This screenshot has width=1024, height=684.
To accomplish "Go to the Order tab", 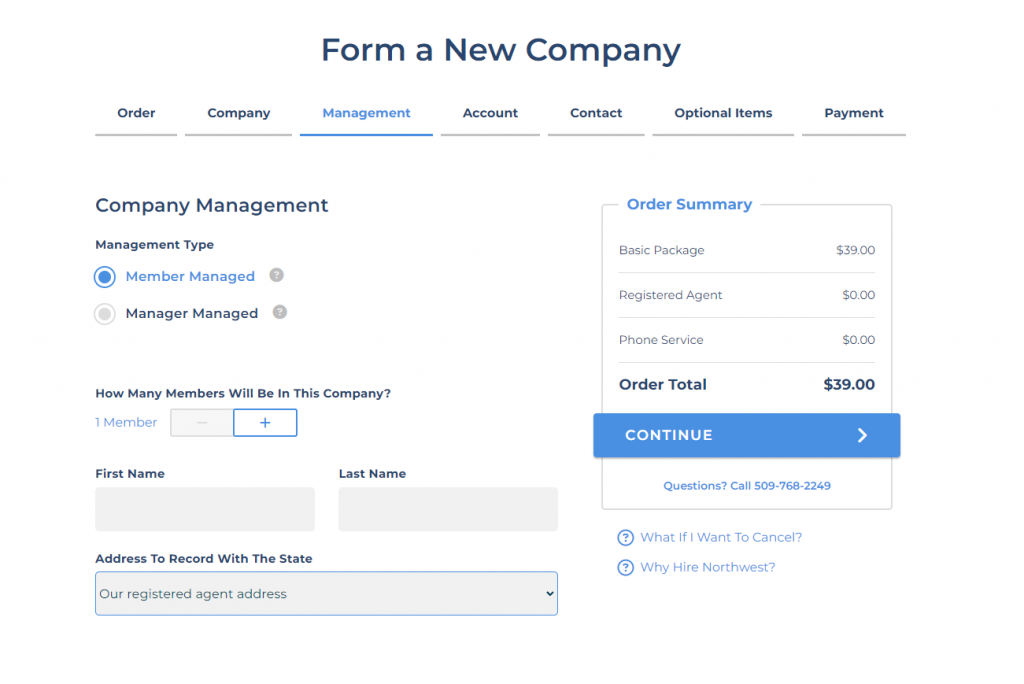I will 136,113.
